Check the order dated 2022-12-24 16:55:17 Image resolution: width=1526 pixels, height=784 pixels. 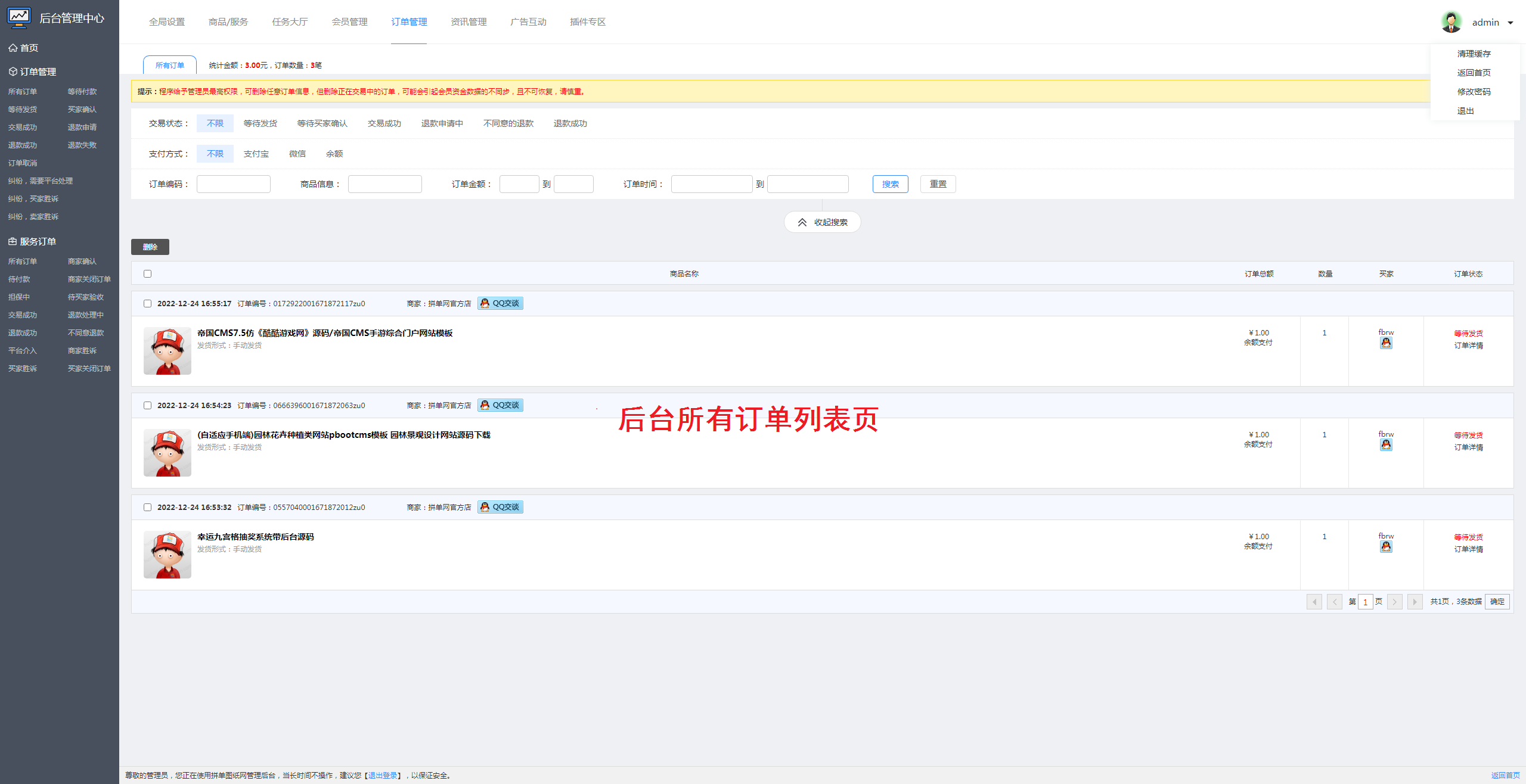coord(147,304)
